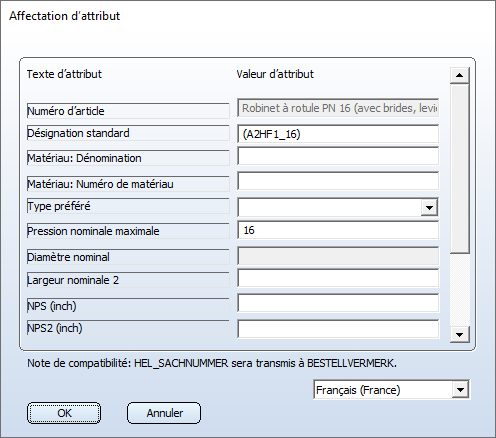Image resolution: width=496 pixels, height=438 pixels.
Task: Click the Annuler button
Action: [164, 413]
